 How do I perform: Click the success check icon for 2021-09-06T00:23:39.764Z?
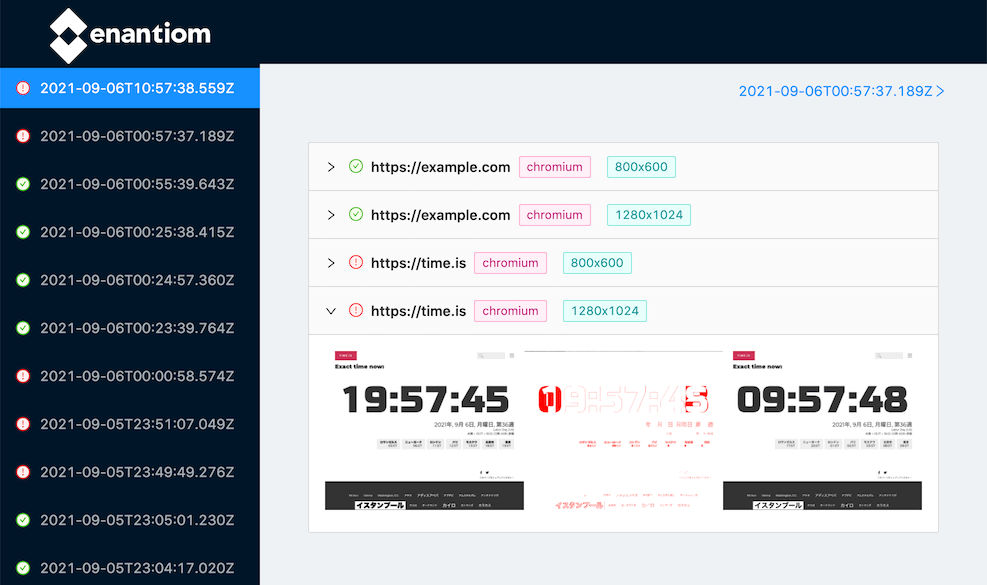(x=23, y=328)
